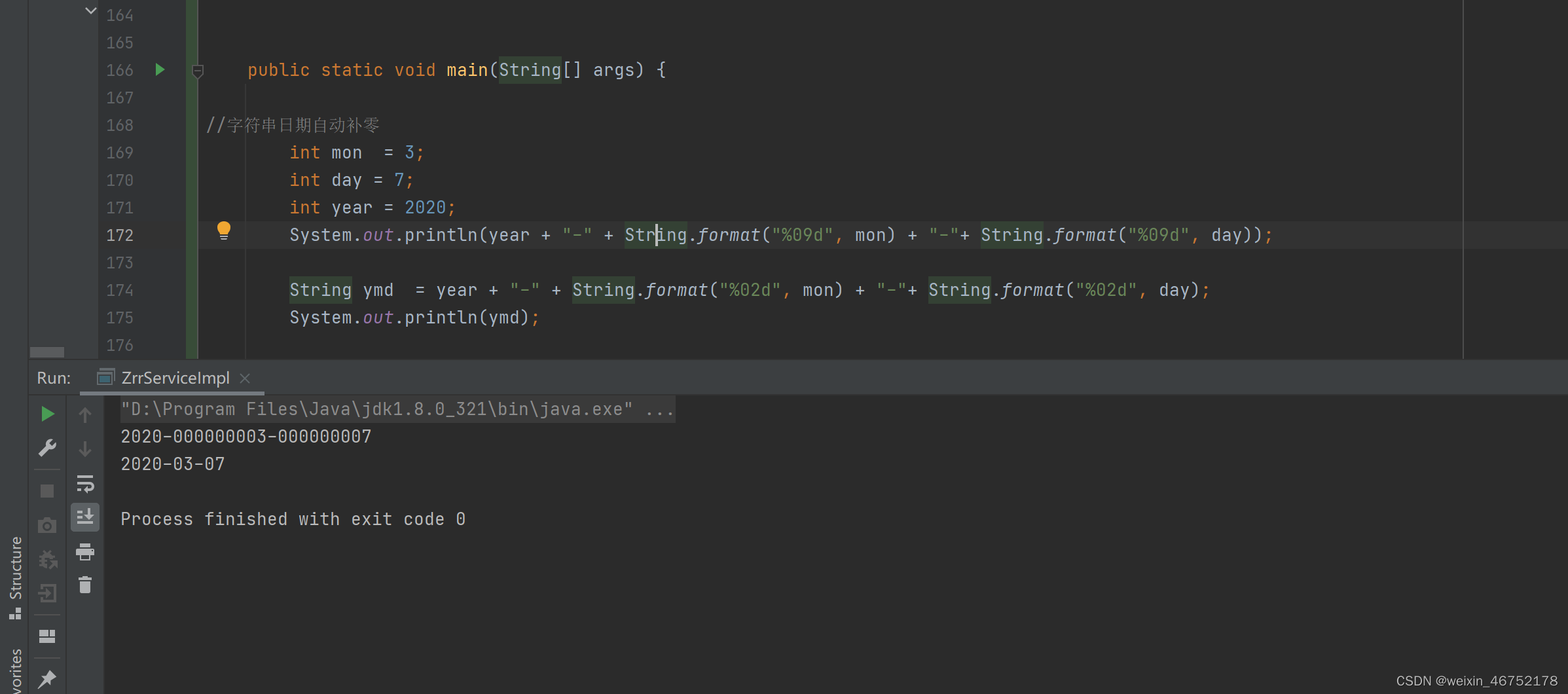This screenshot has height=694, width=1568.
Task: Place cursor on 'int year = 2020;' line
Action: click(373, 208)
